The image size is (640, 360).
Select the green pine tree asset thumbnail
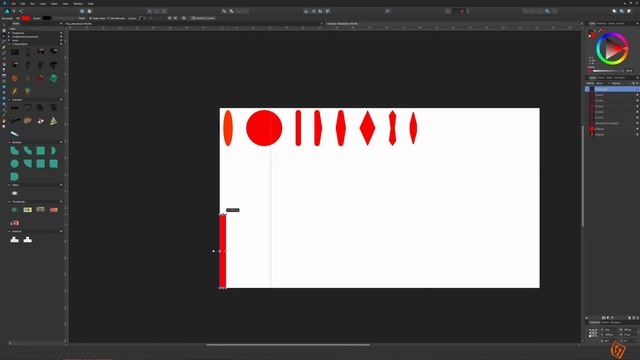(53, 121)
